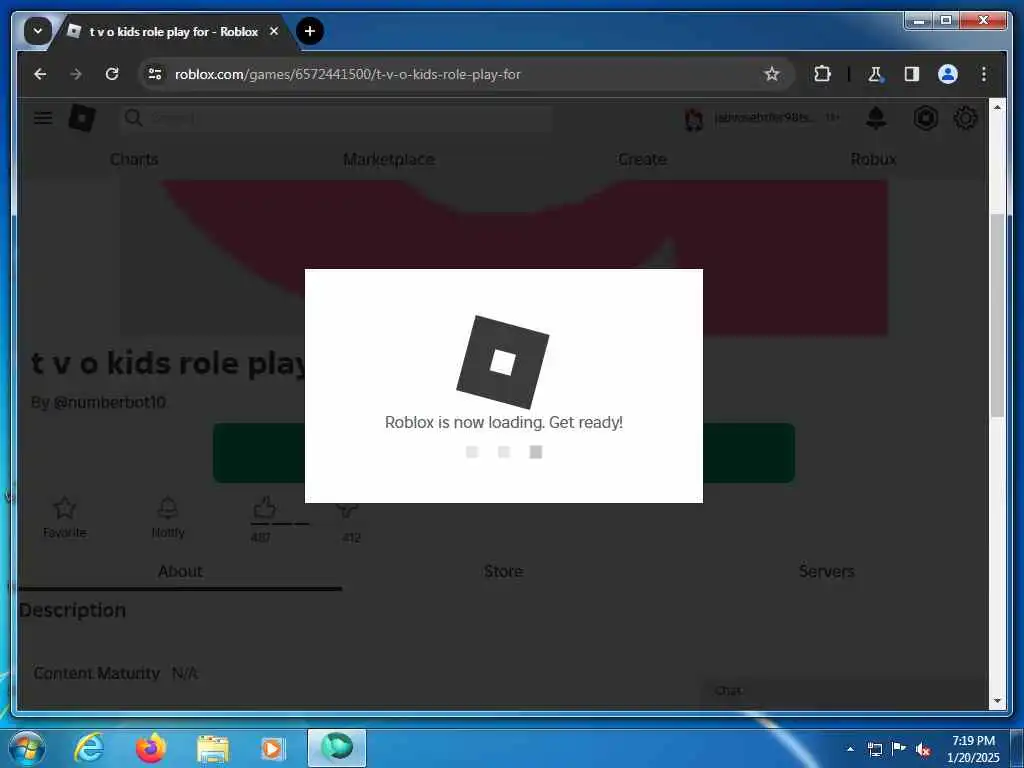Close the 't v o kids role play' tab
Screen dimensions: 1024x768
tap(274, 31)
